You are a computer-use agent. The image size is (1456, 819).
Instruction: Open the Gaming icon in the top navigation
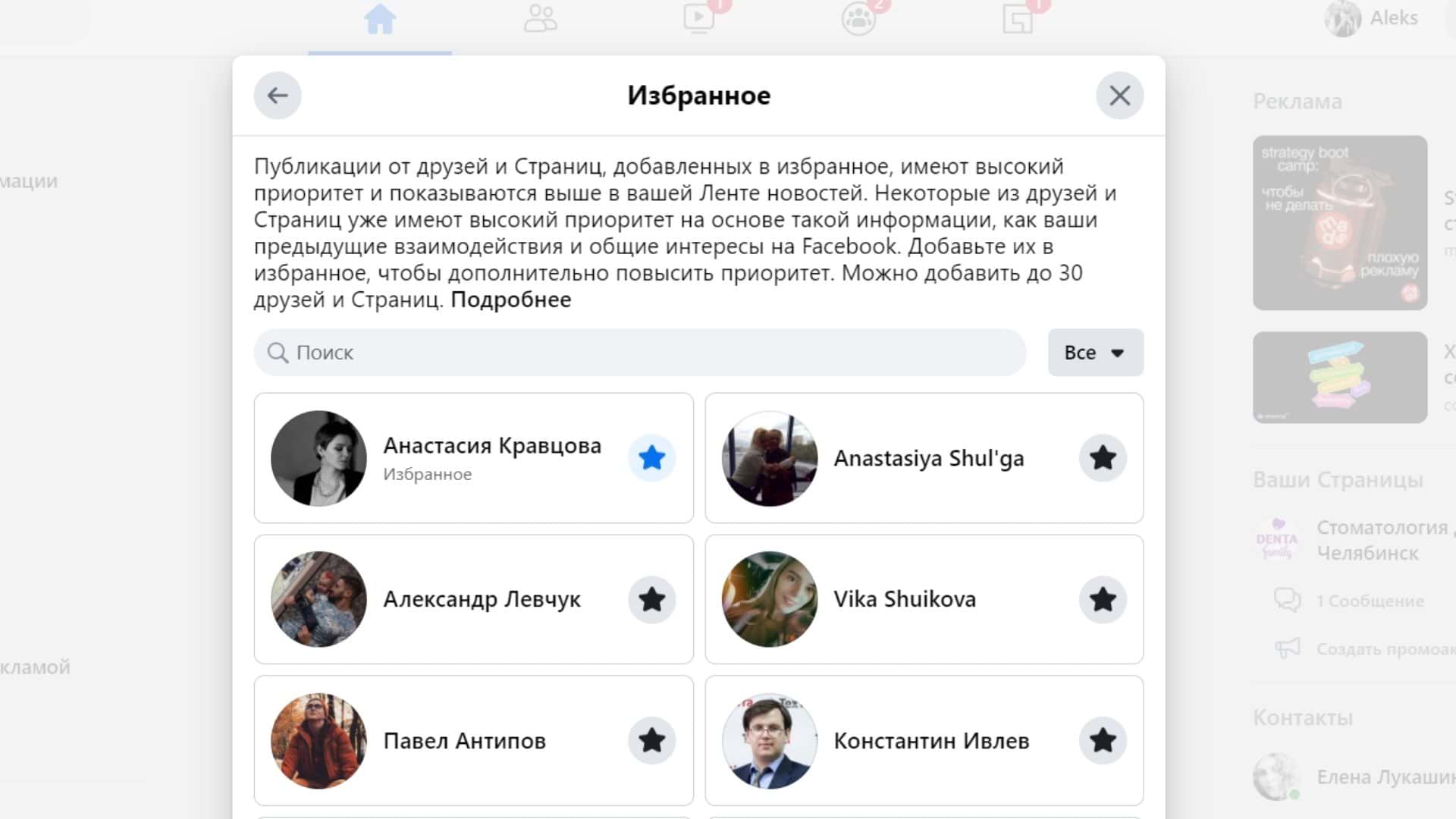pyautogui.click(x=1018, y=19)
